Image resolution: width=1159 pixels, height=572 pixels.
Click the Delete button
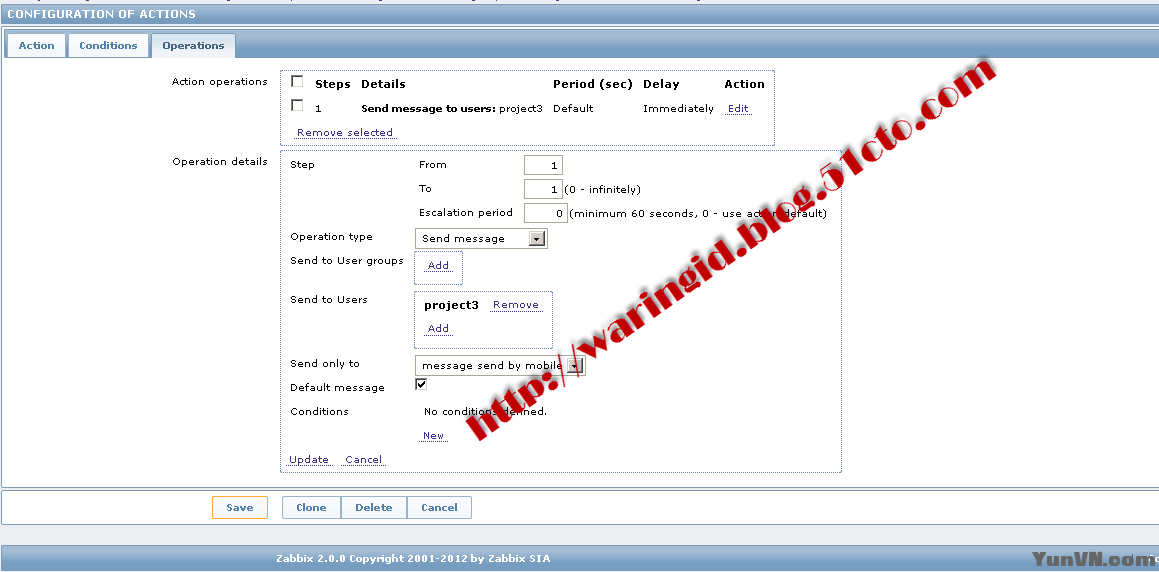(x=373, y=508)
